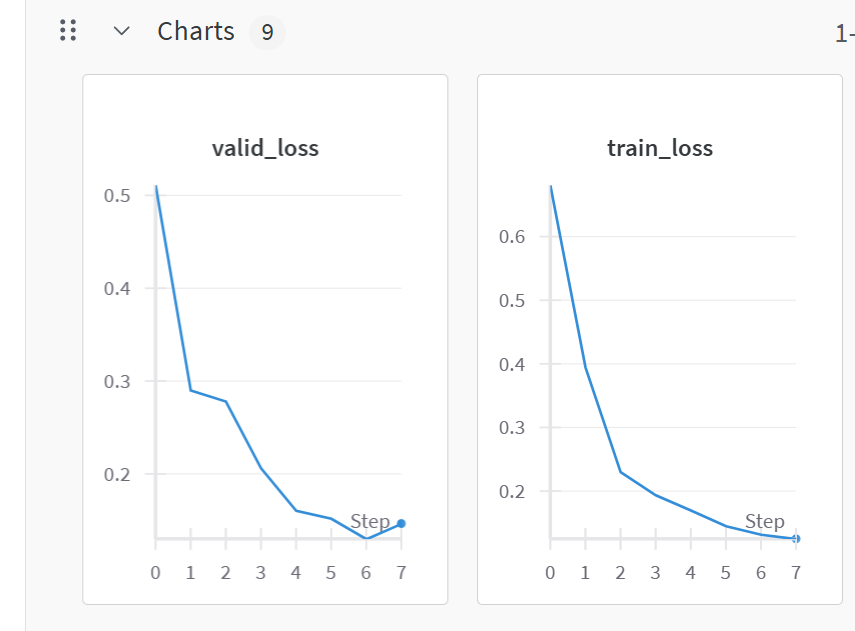This screenshot has width=855, height=631.
Task: Click x-axis tick 7 on train_loss chart
Action: 796,573
